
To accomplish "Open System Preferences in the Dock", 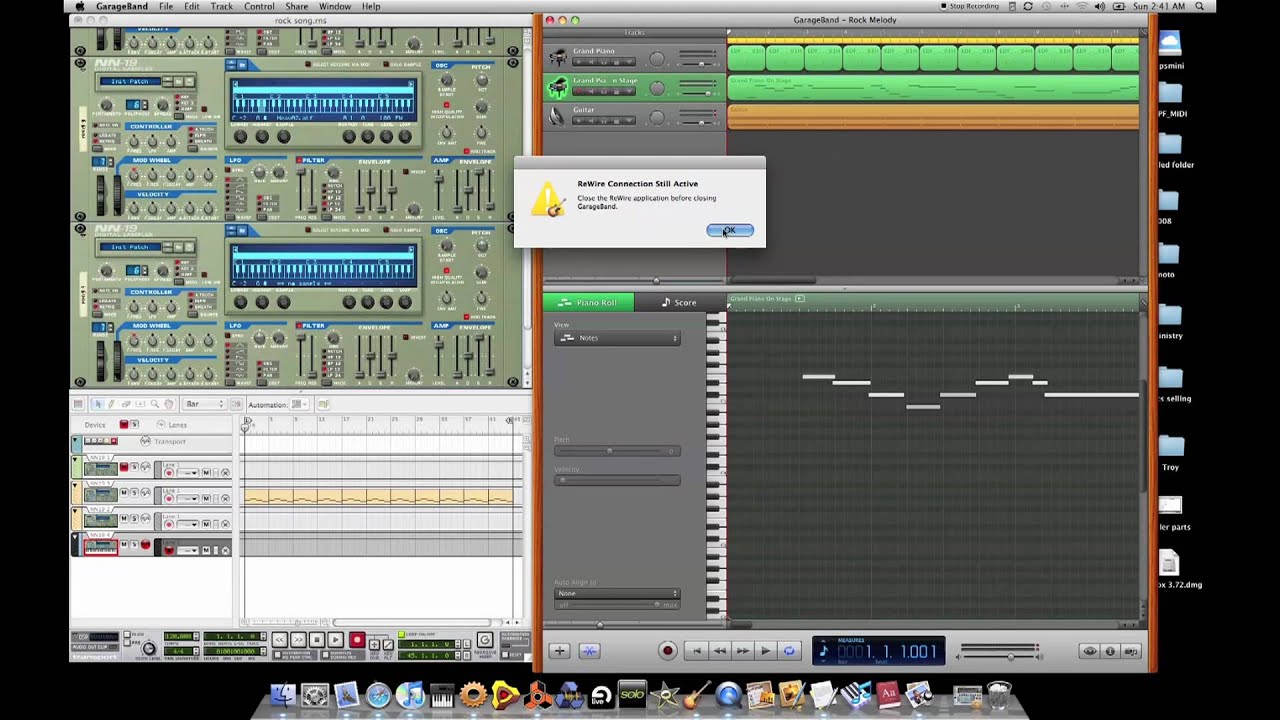I will point(315,695).
